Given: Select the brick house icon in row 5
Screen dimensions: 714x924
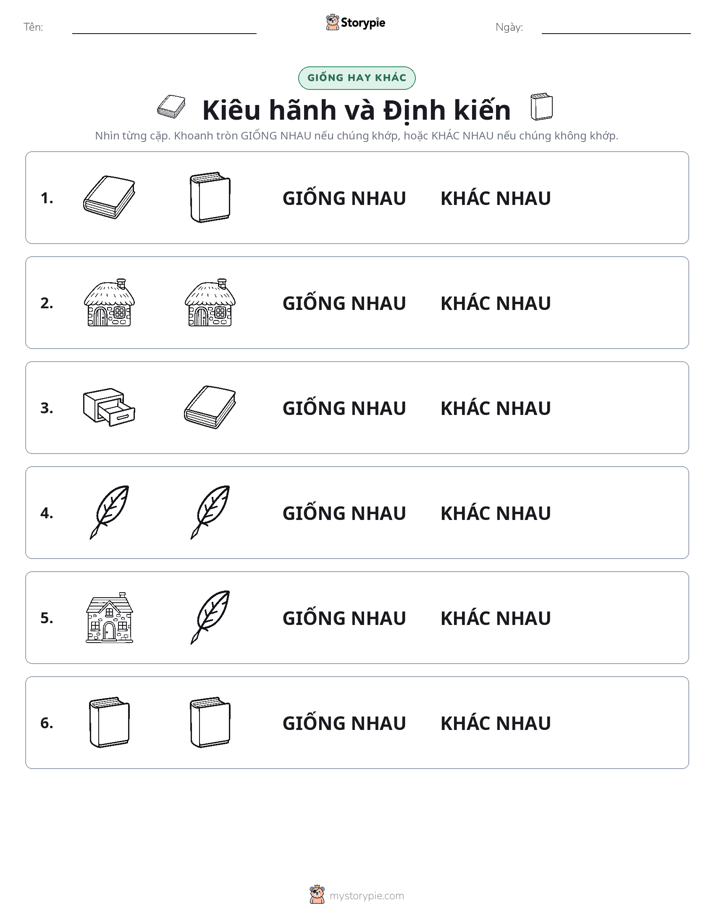Looking at the screenshot, I should pos(109,617).
